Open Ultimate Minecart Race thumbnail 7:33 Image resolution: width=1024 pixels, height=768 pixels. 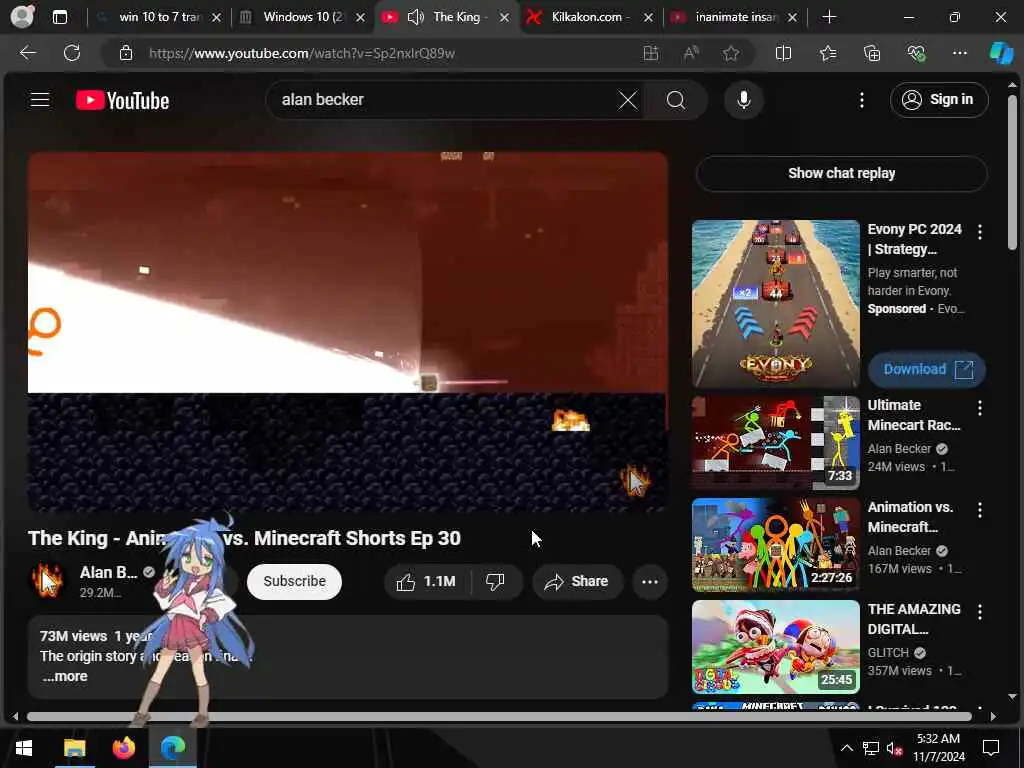[x=775, y=443]
